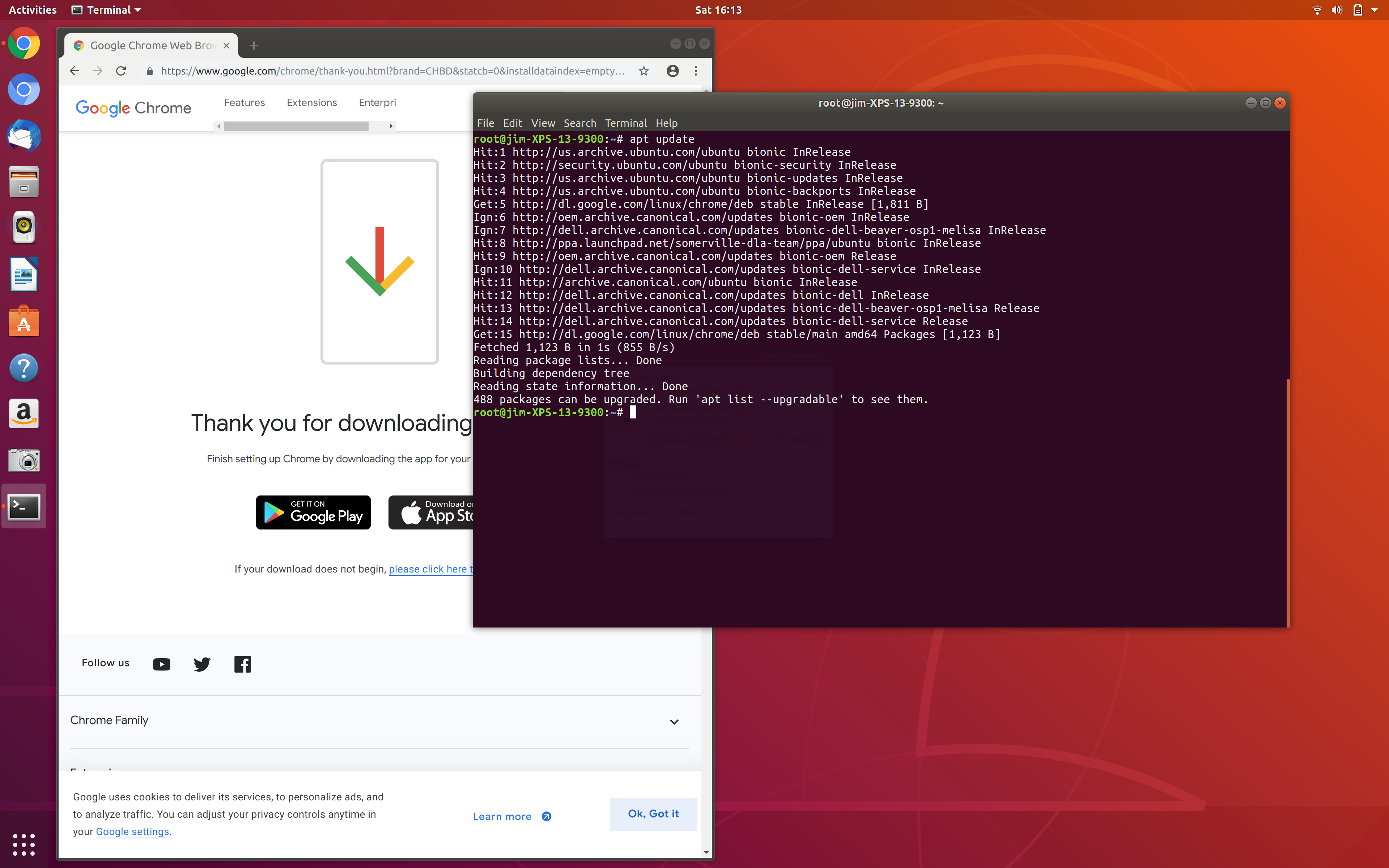
Task: Click the '488 packages can be upgraded' line
Action: pos(701,399)
